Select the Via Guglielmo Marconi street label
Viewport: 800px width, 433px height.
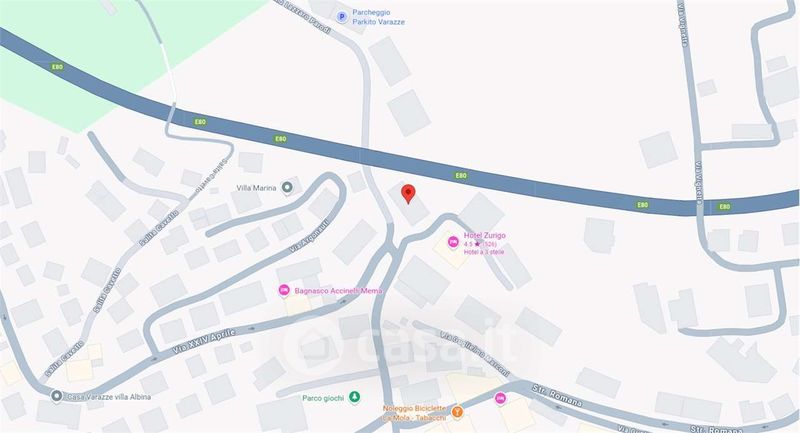click(474, 354)
